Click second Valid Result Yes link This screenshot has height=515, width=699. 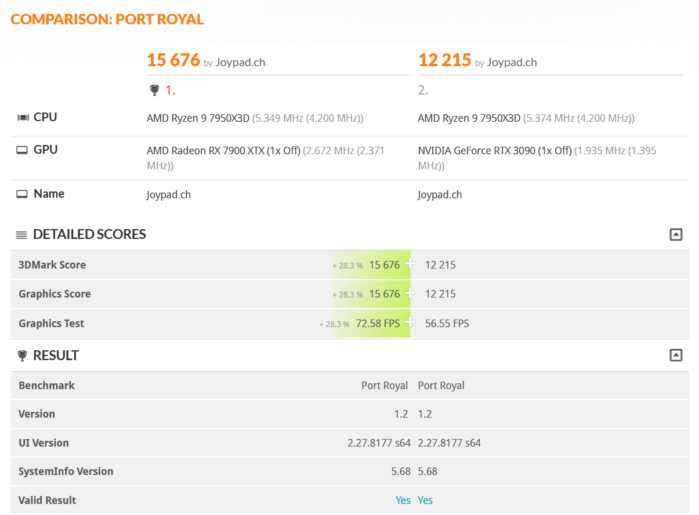[425, 500]
